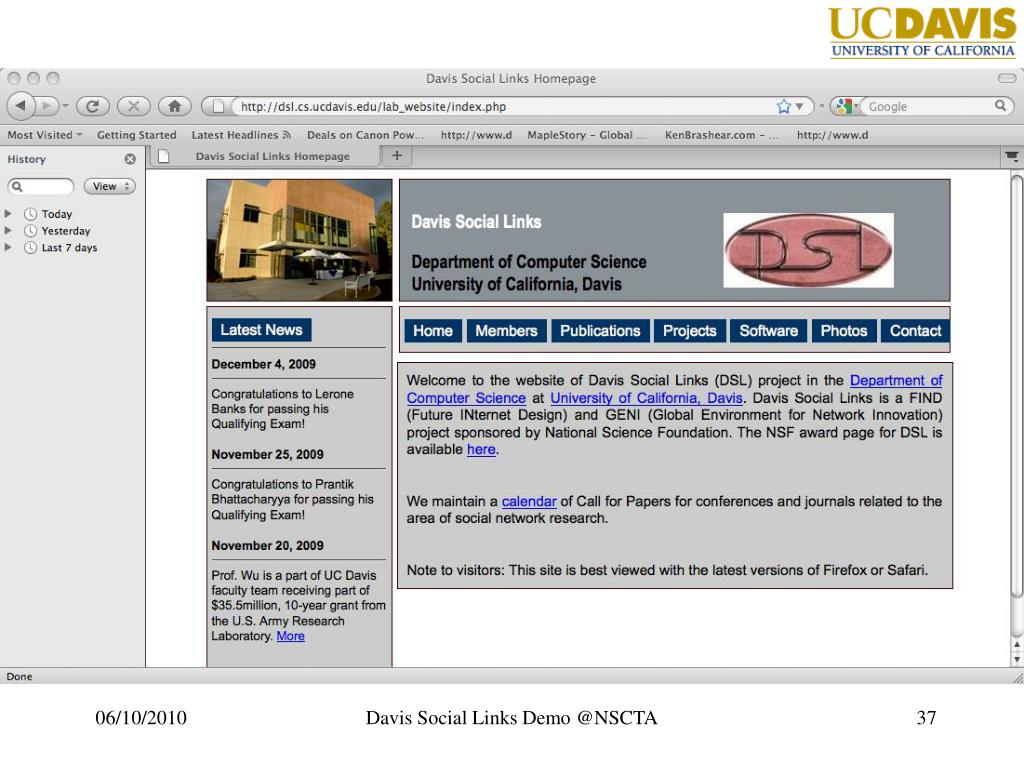Click the window resize grip in status bar
The width and height of the screenshot is (1024, 768).
tap(1017, 679)
